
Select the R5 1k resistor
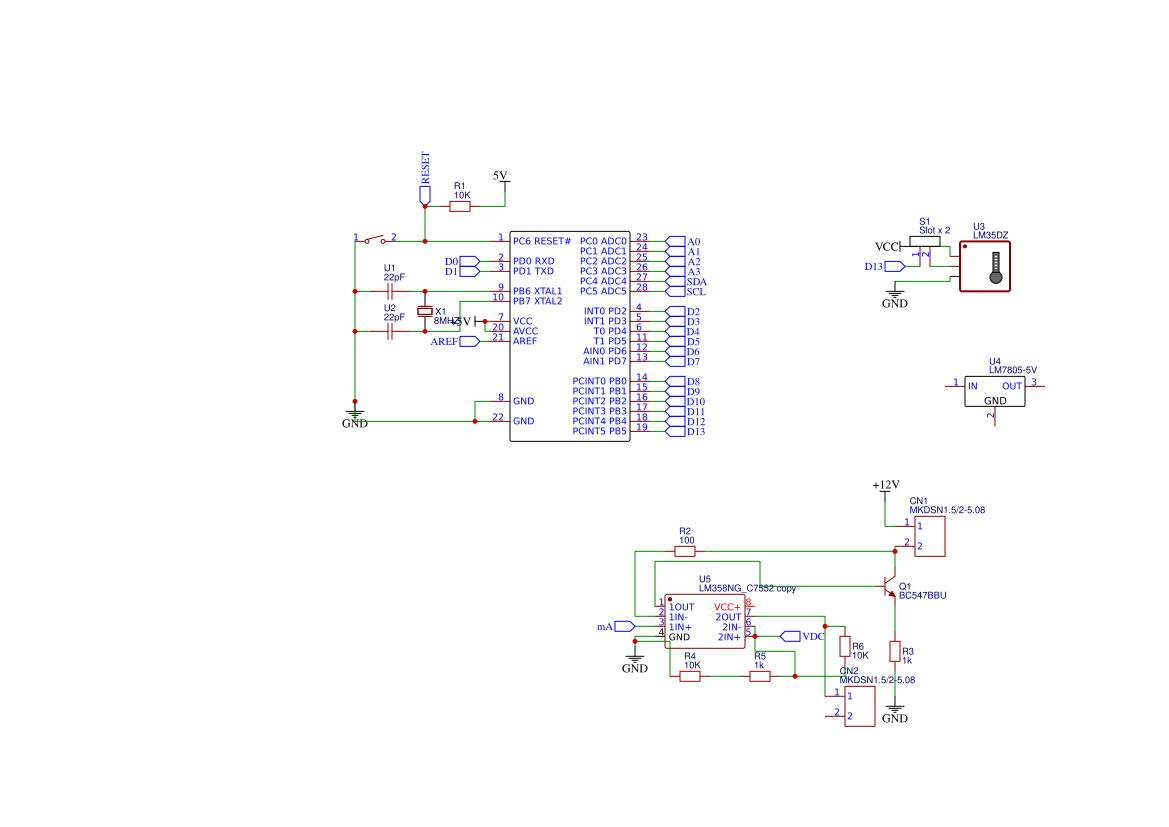tap(760, 676)
